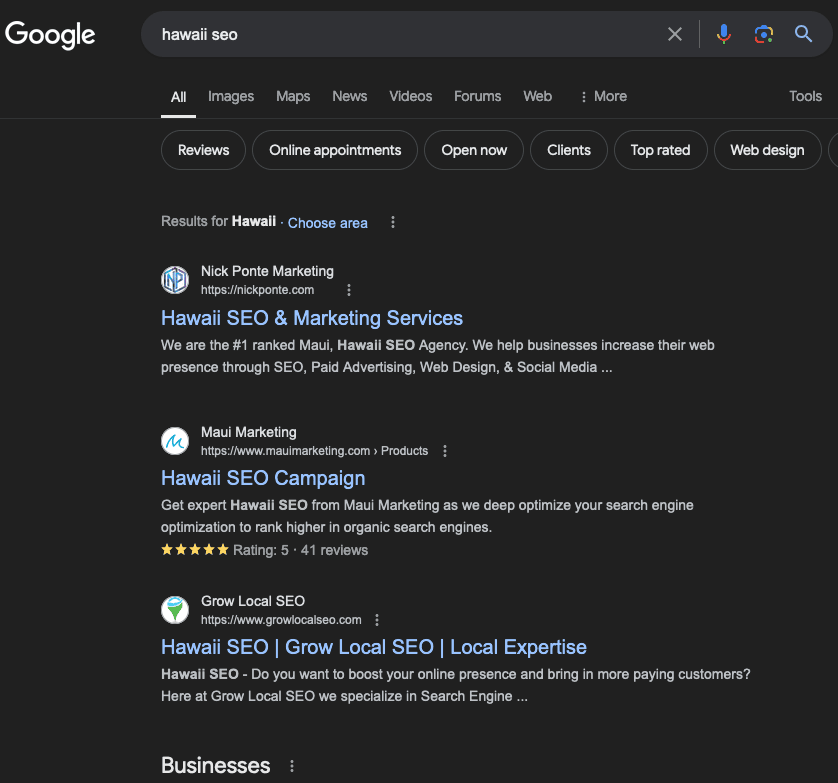
Task: Click the Google logo
Action: coord(50,35)
